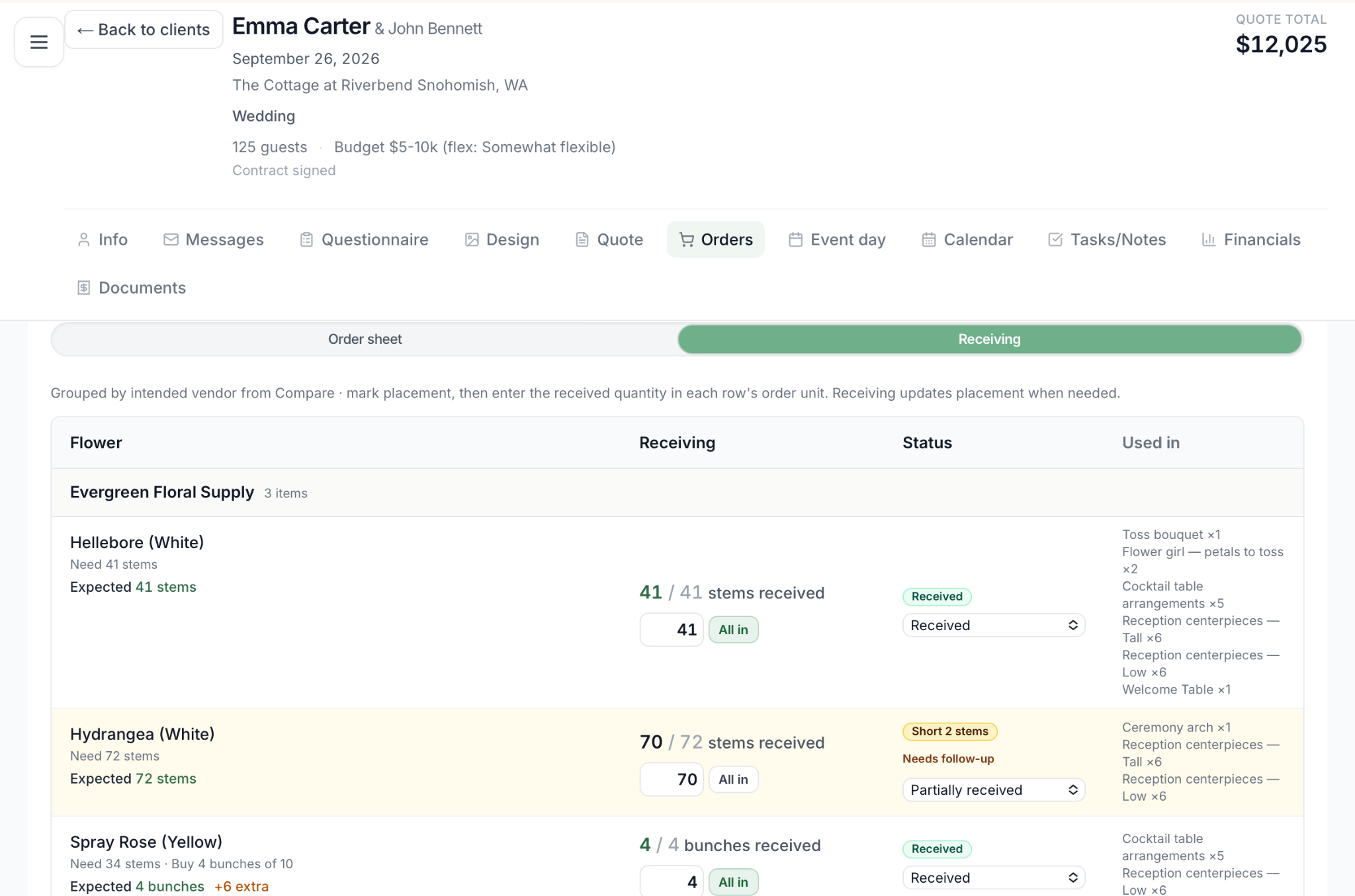Open the Tasks/Notes tab
The height and width of the screenshot is (896, 1355).
tap(1107, 239)
